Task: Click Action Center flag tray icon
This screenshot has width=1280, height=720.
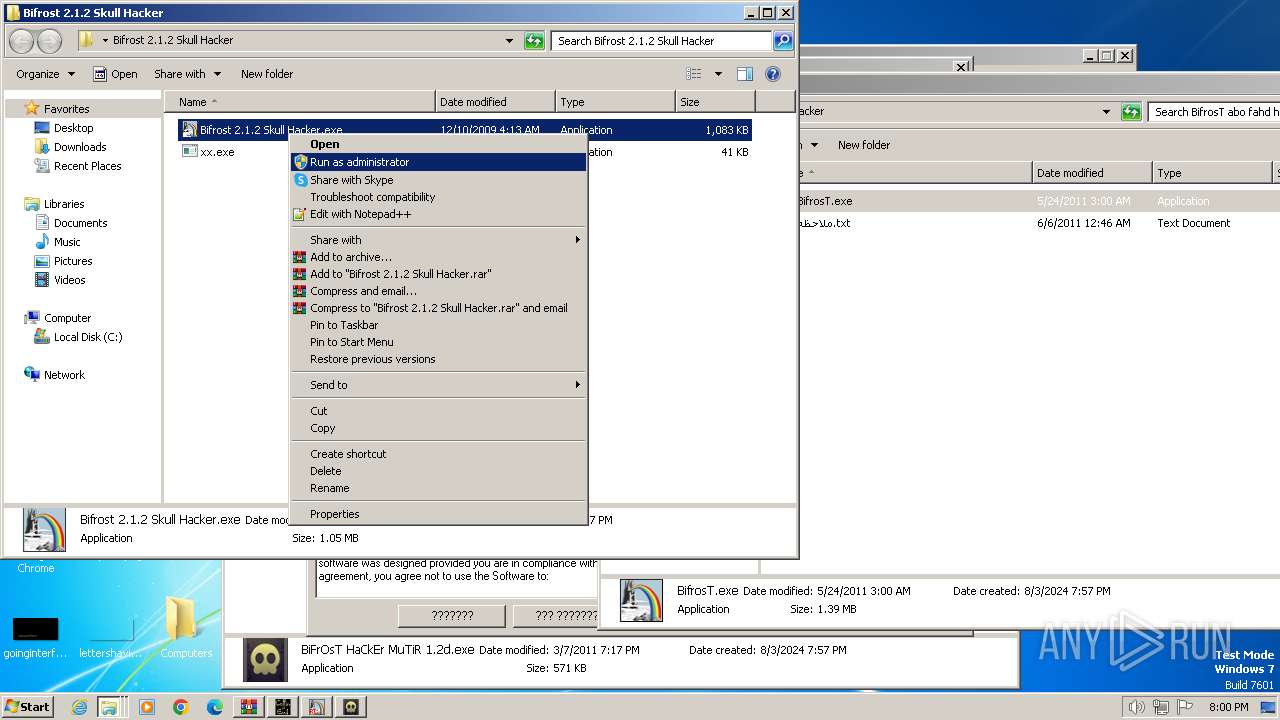Action: pos(1186,707)
